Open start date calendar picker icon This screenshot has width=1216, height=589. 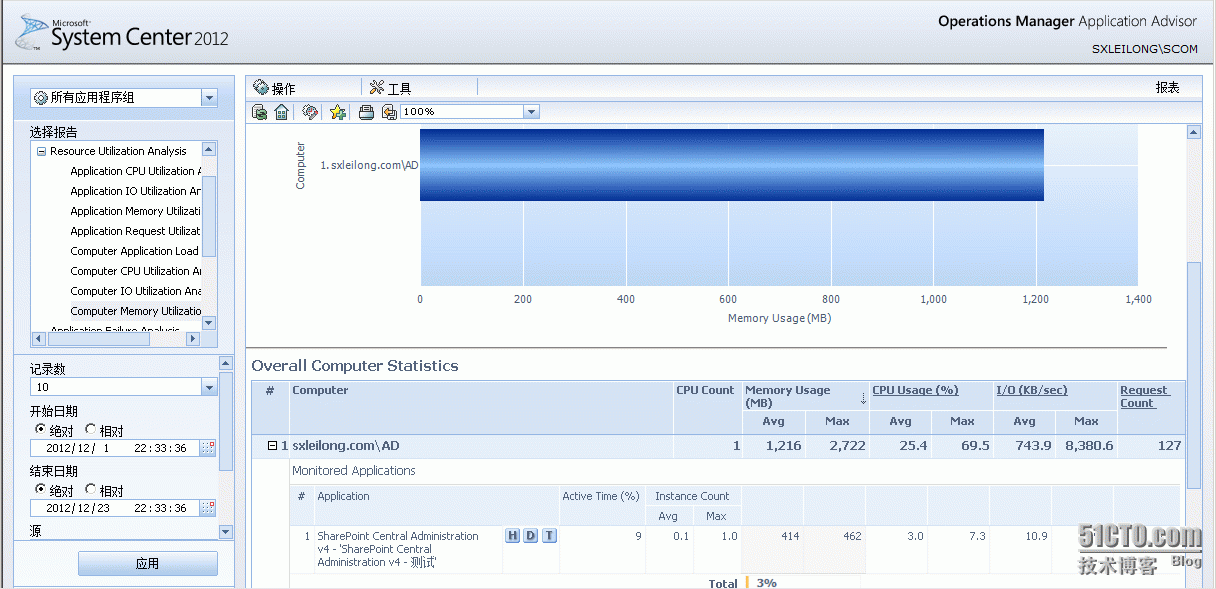208,448
